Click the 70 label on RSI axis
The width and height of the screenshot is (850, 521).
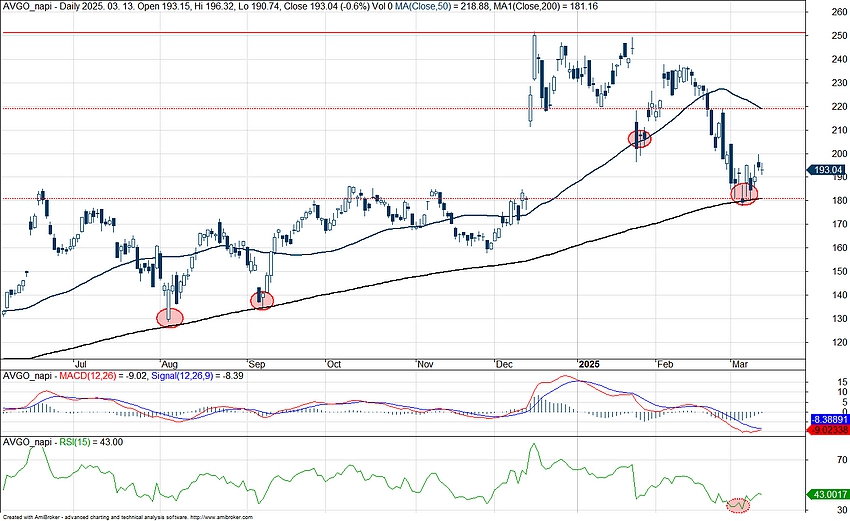[842, 460]
